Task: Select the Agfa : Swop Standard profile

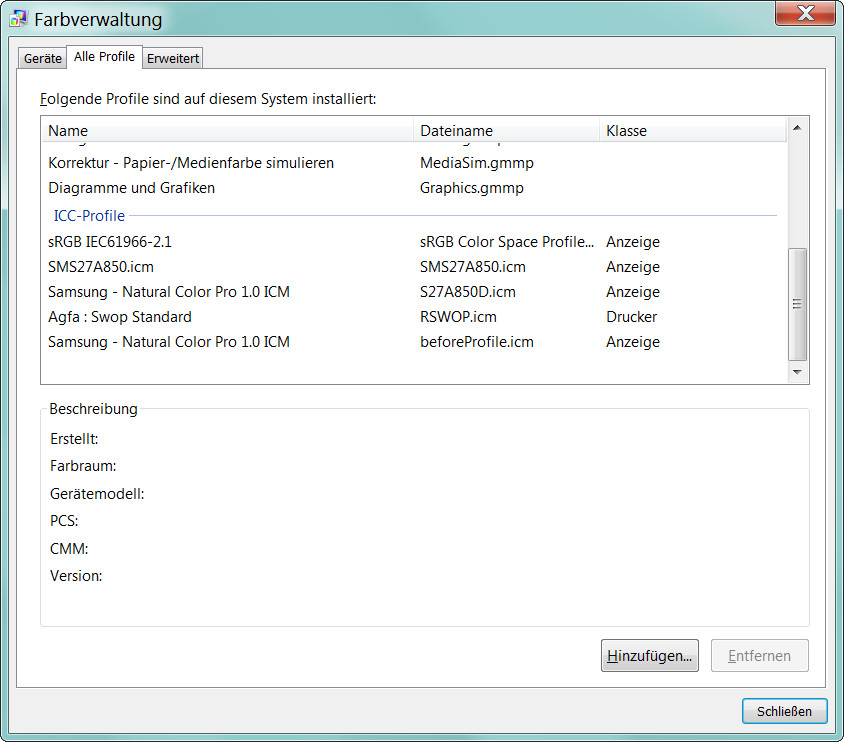Action: click(x=120, y=317)
